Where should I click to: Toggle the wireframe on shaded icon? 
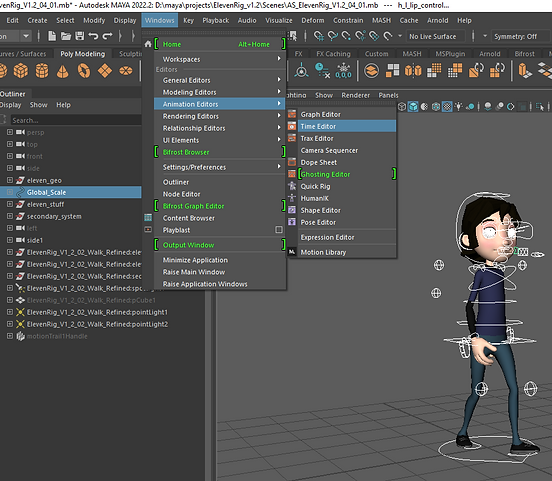pos(436,106)
